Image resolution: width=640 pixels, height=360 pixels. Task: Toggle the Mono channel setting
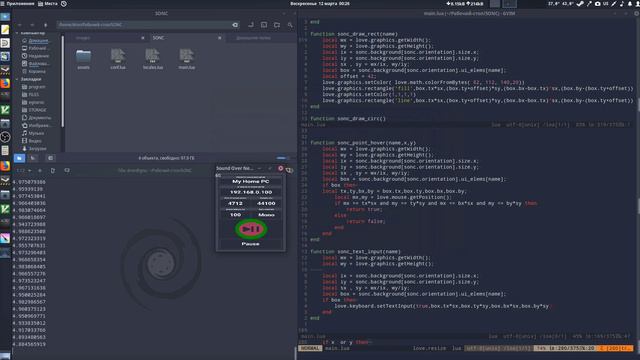(266, 214)
